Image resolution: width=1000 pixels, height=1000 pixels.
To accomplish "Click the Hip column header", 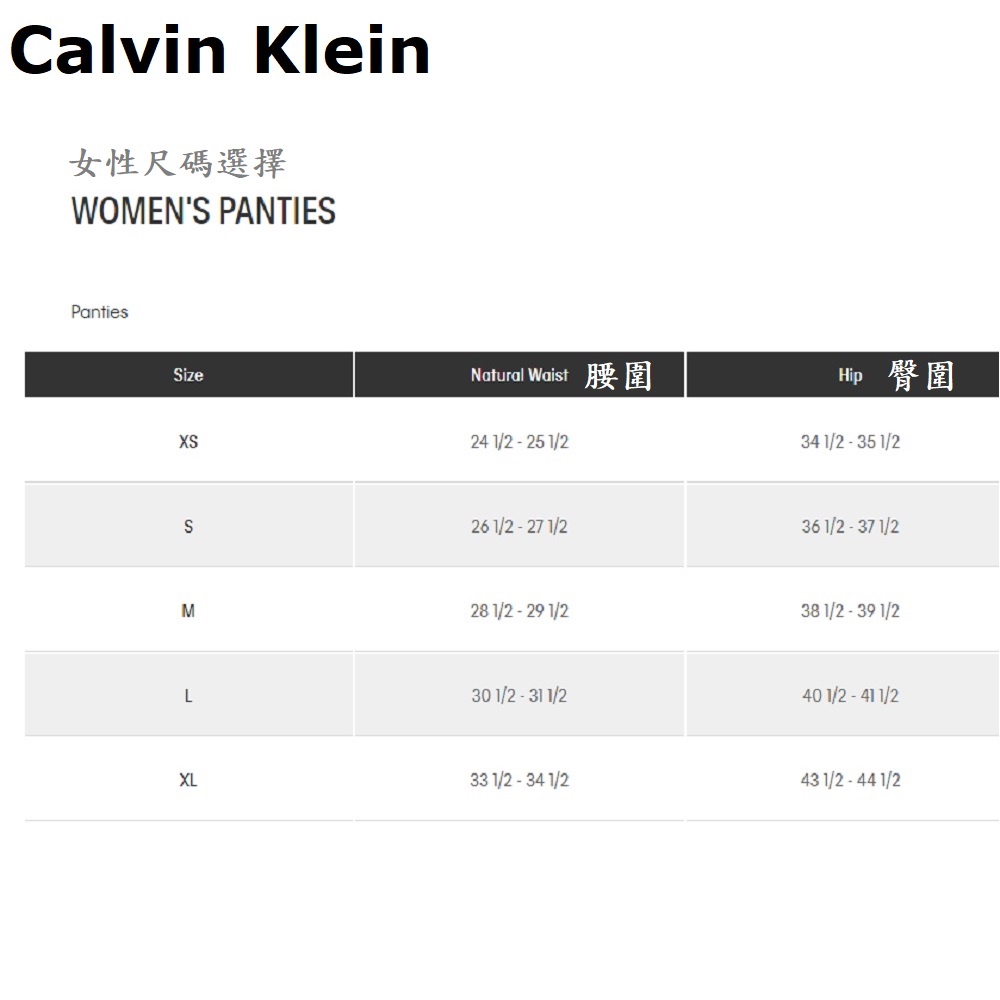I will coord(850,375).
